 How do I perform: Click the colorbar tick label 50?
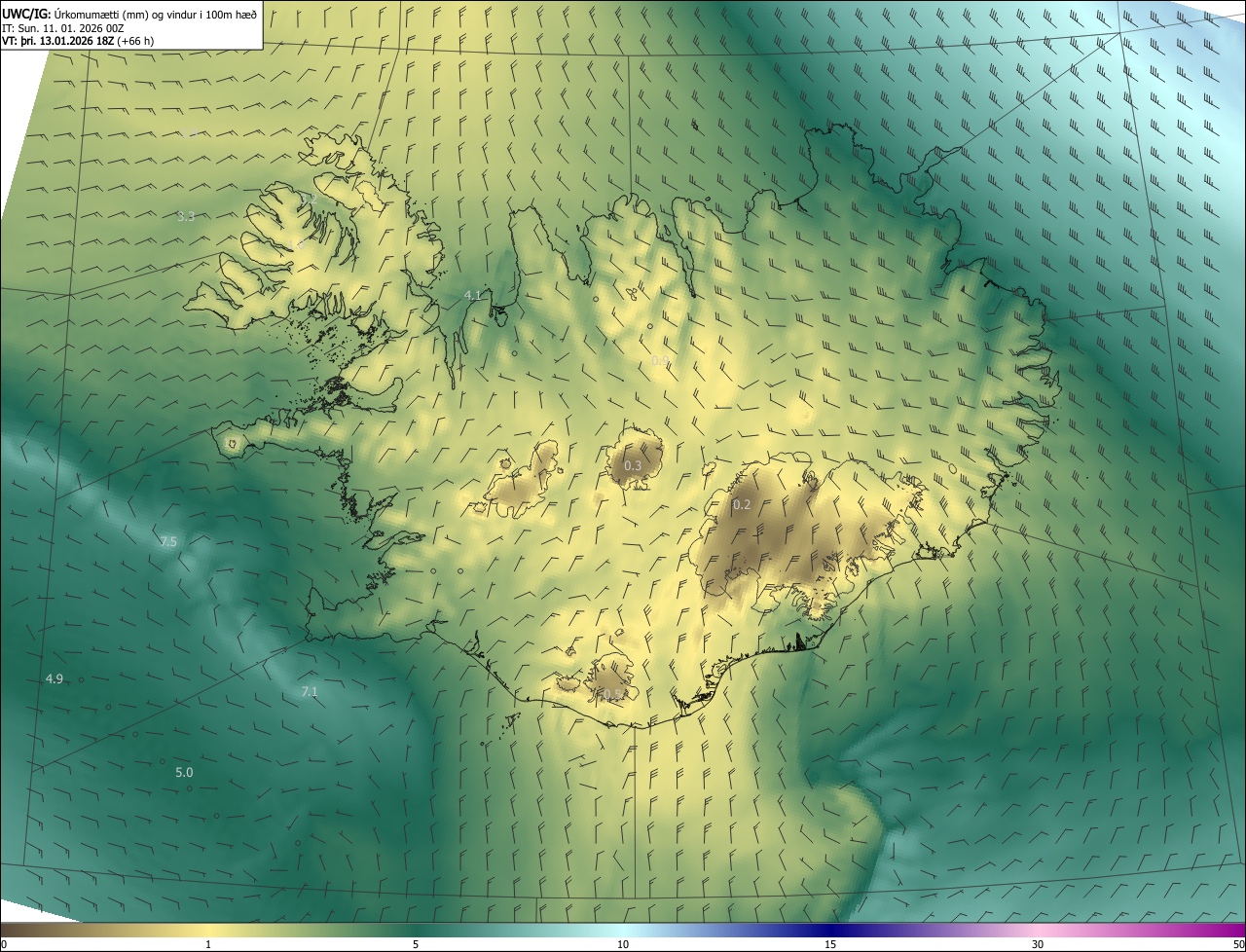tap(1238, 944)
